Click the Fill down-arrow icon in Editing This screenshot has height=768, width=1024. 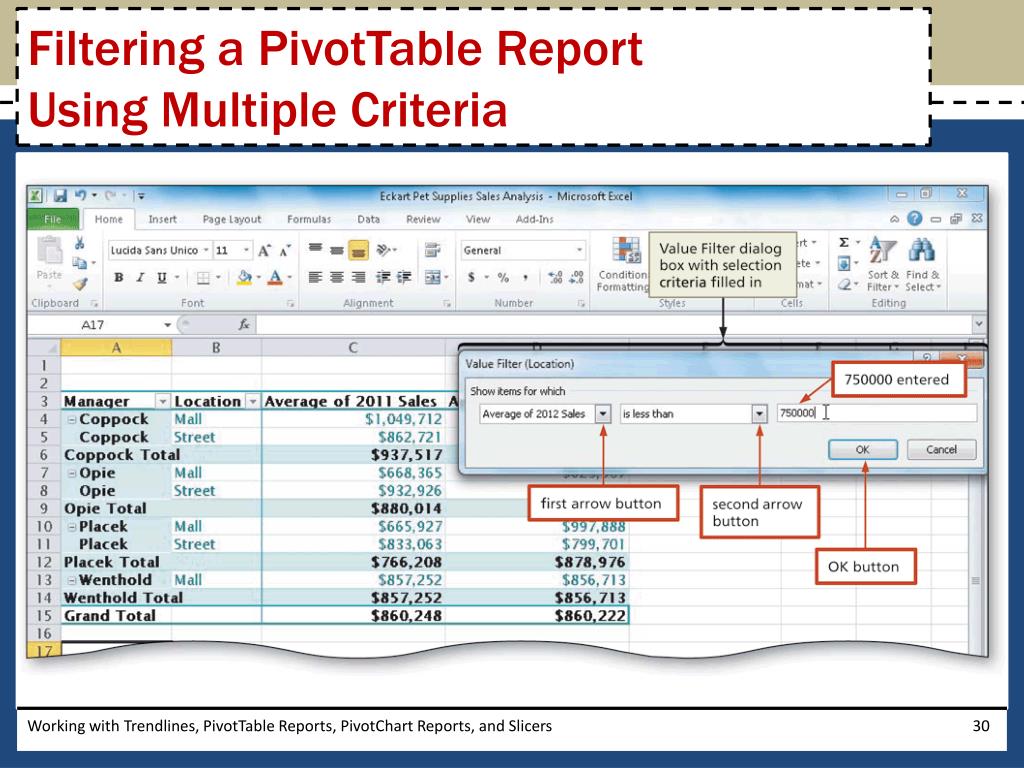pyautogui.click(x=844, y=263)
